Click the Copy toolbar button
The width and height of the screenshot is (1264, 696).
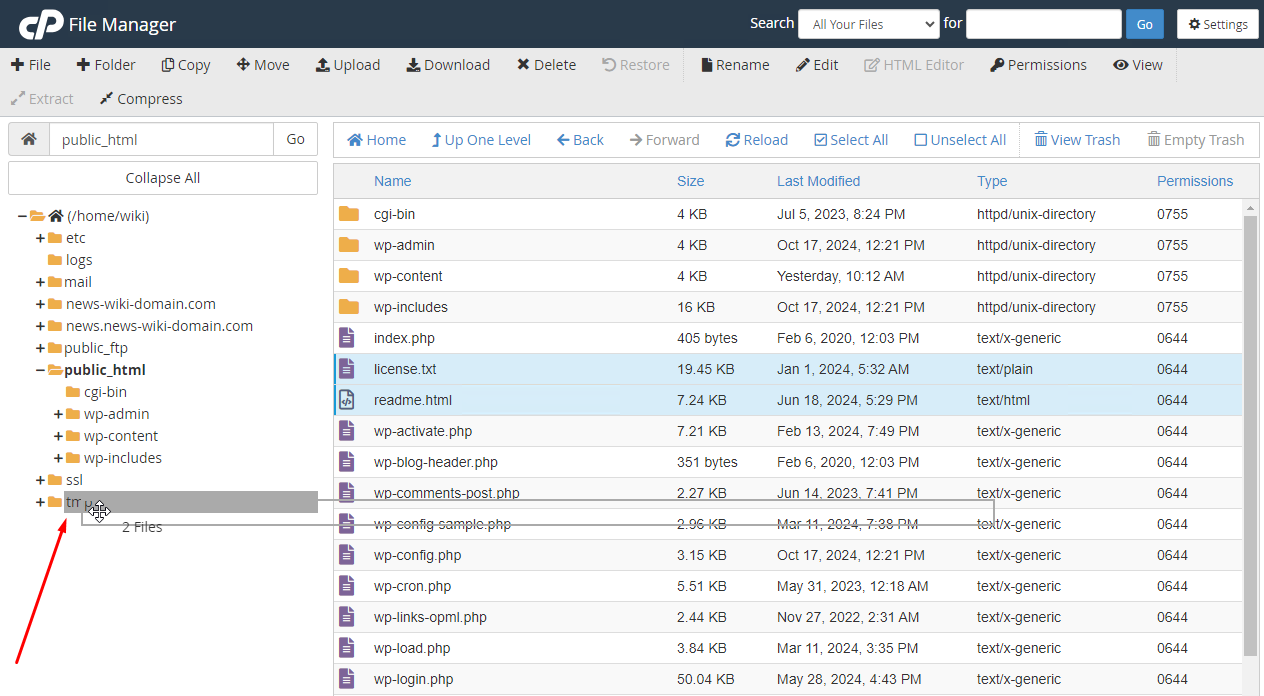[186, 65]
